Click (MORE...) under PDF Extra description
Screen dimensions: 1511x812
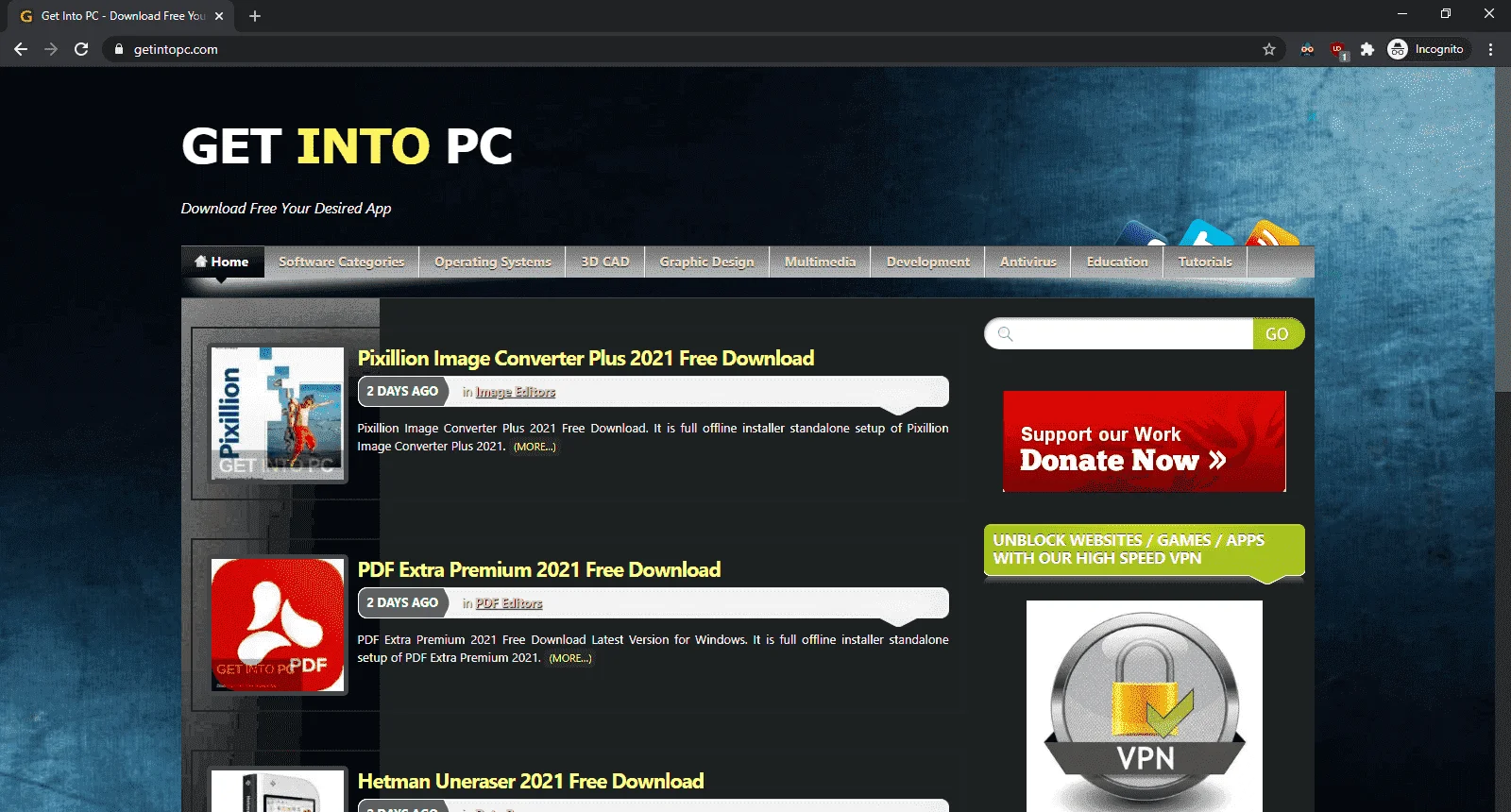point(570,658)
